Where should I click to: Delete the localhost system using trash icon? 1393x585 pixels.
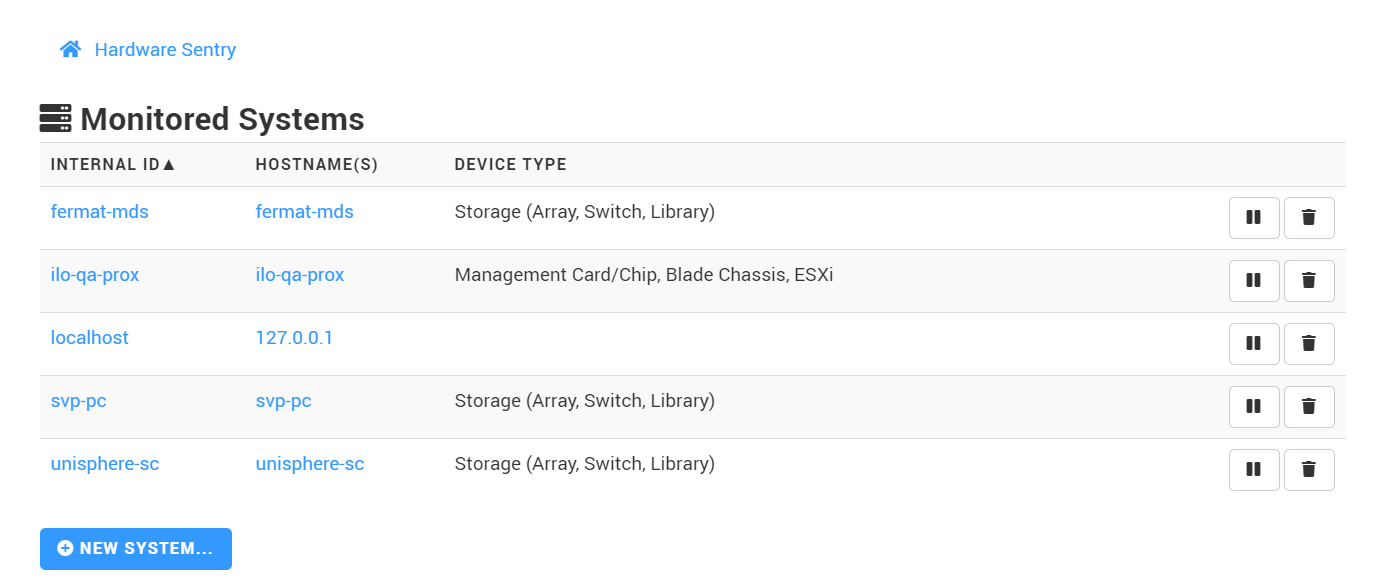pos(1309,343)
